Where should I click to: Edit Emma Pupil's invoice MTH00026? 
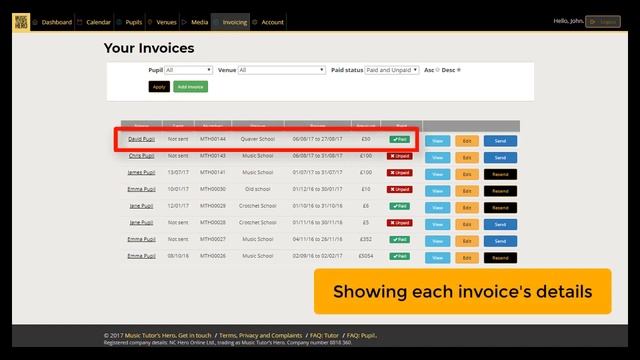[x=467, y=258]
